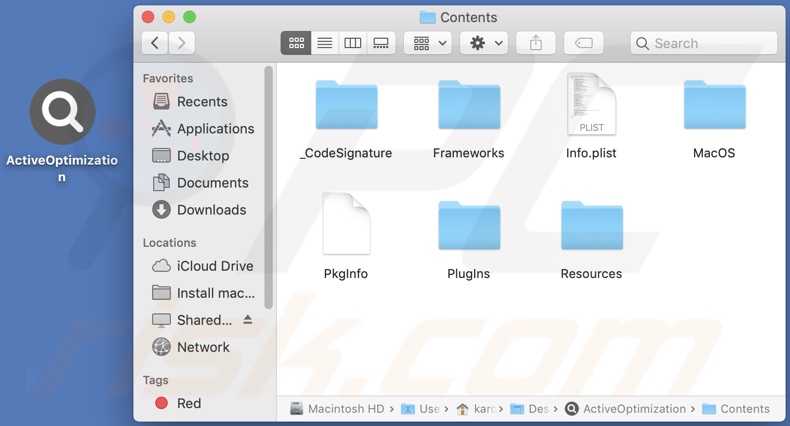Select the PlugIns folder icon
The height and width of the screenshot is (426, 790).
tap(469, 226)
